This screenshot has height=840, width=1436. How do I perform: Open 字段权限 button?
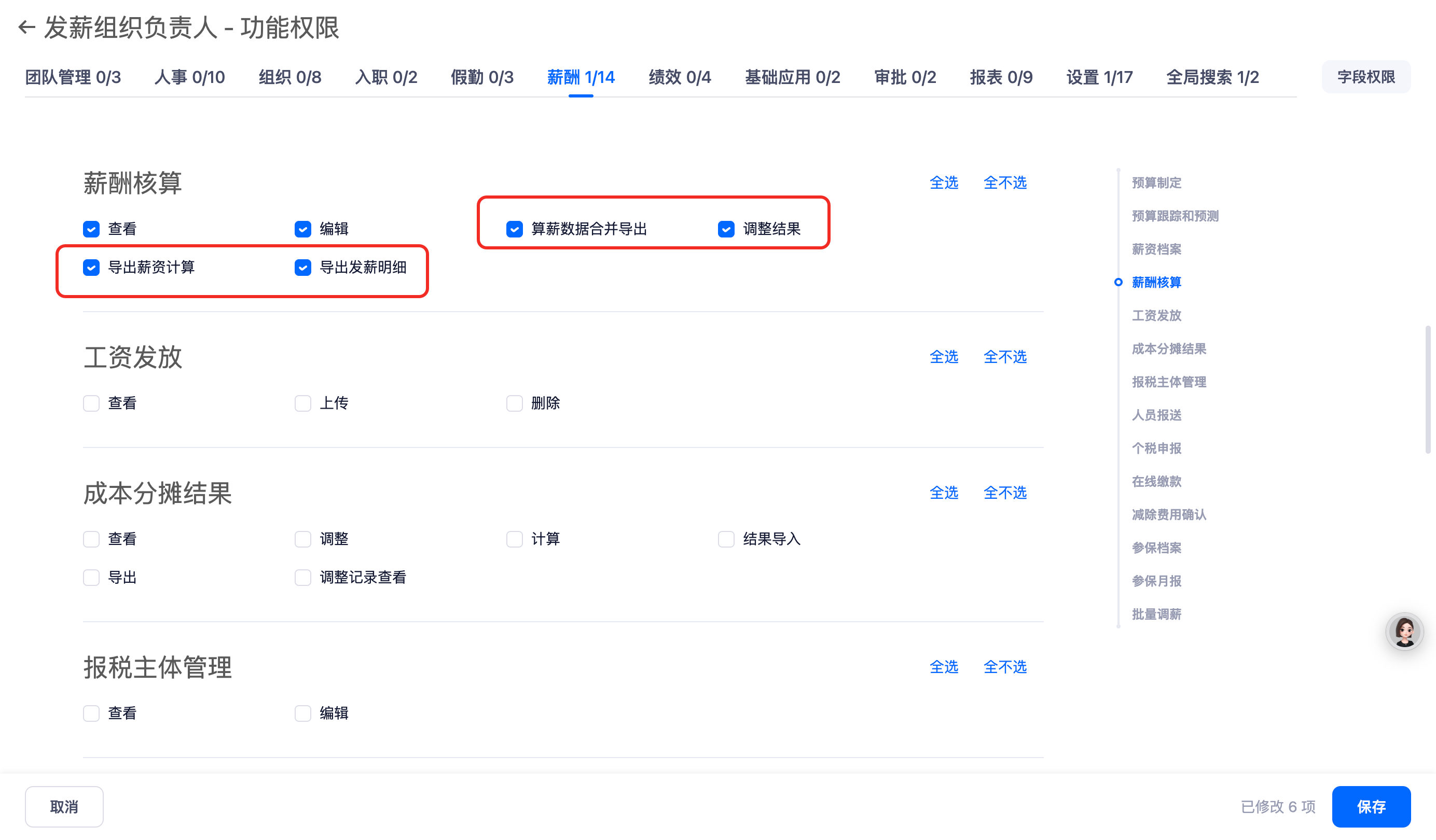coord(1365,77)
